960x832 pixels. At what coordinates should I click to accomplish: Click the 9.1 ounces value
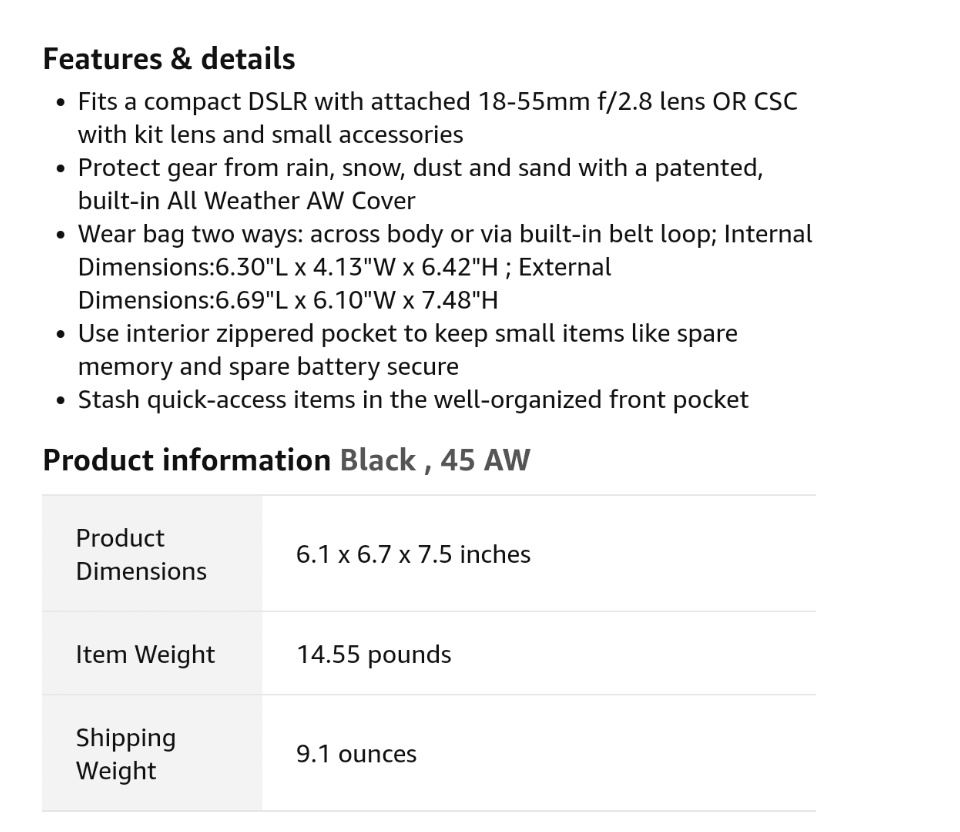[356, 754]
